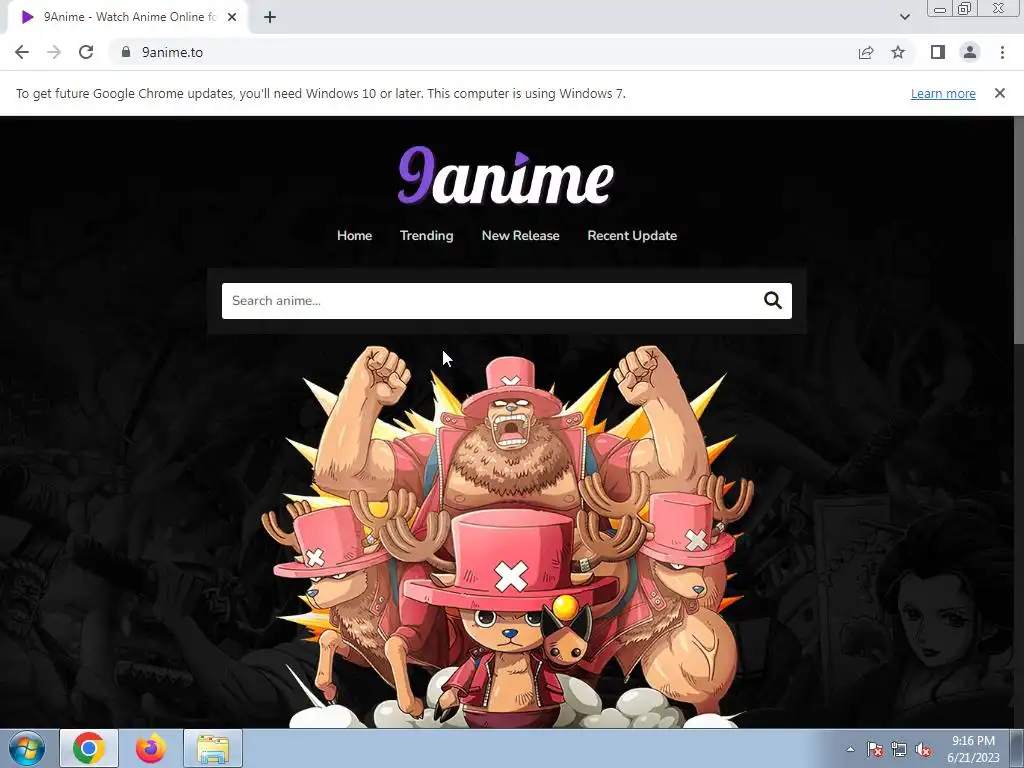
Task: Click the page vertical scrollbar thumb
Action: point(1018,229)
